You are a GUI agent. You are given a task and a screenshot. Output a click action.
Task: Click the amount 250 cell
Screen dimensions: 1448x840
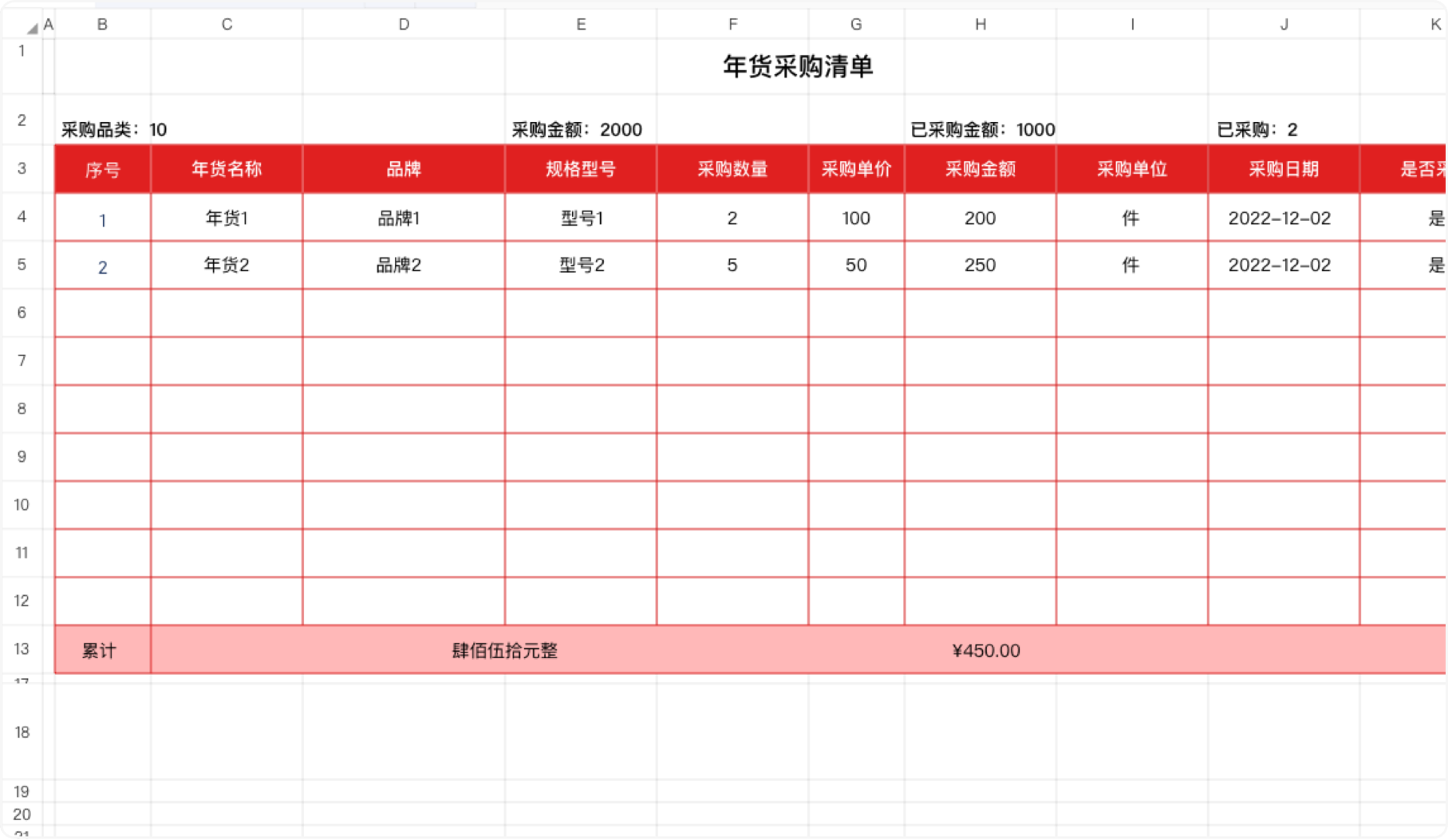tap(980, 265)
